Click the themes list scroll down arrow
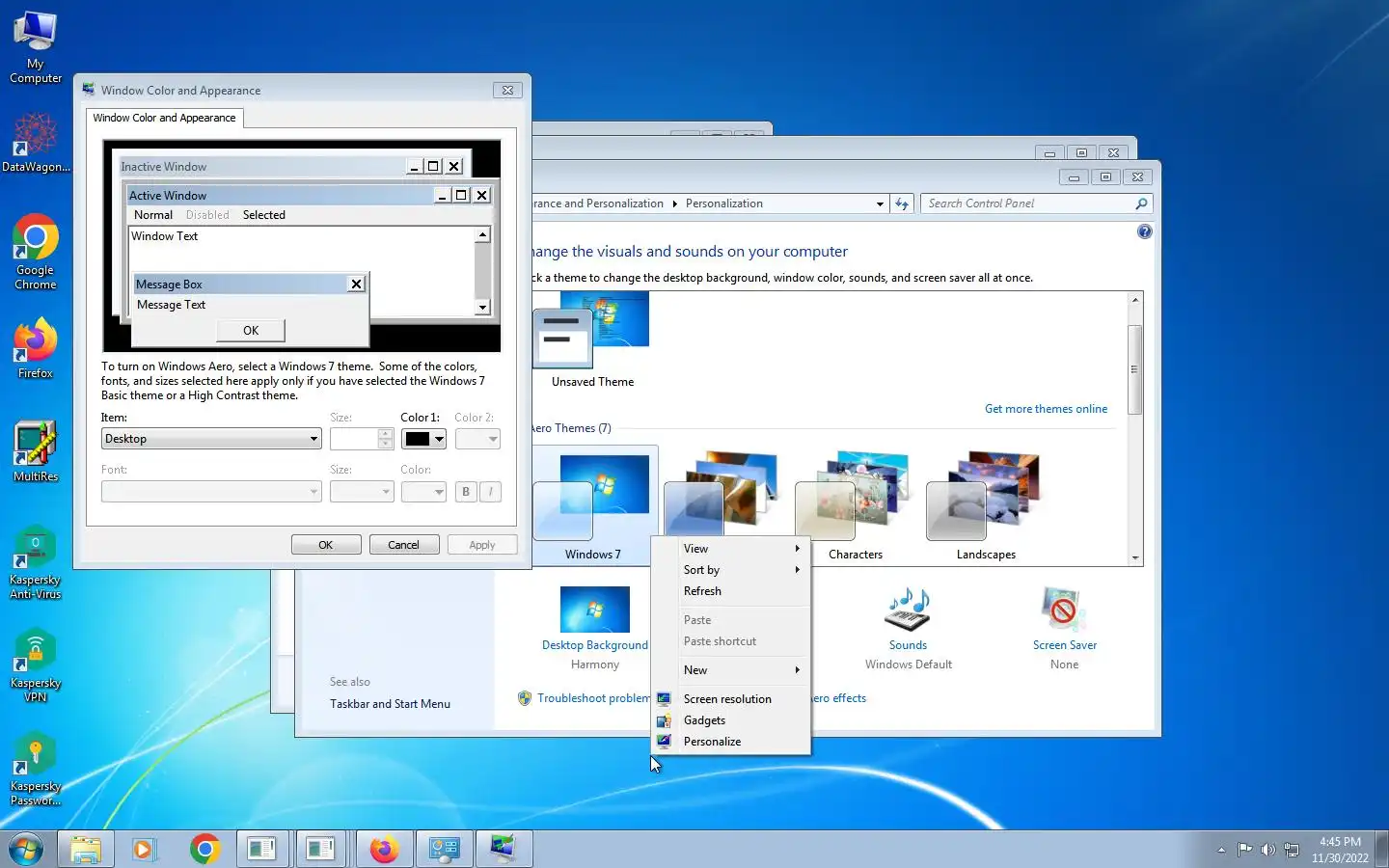The image size is (1389, 868). 1135,557
